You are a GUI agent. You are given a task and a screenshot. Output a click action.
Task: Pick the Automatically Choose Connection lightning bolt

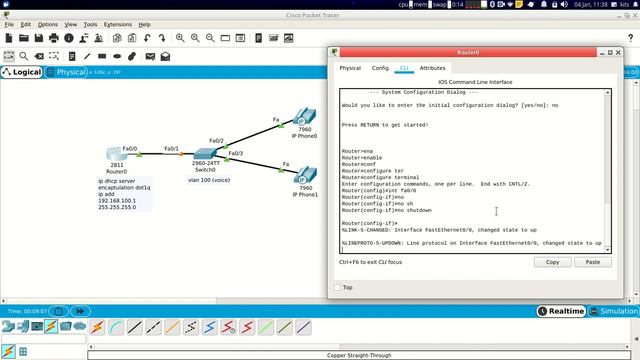97,327
